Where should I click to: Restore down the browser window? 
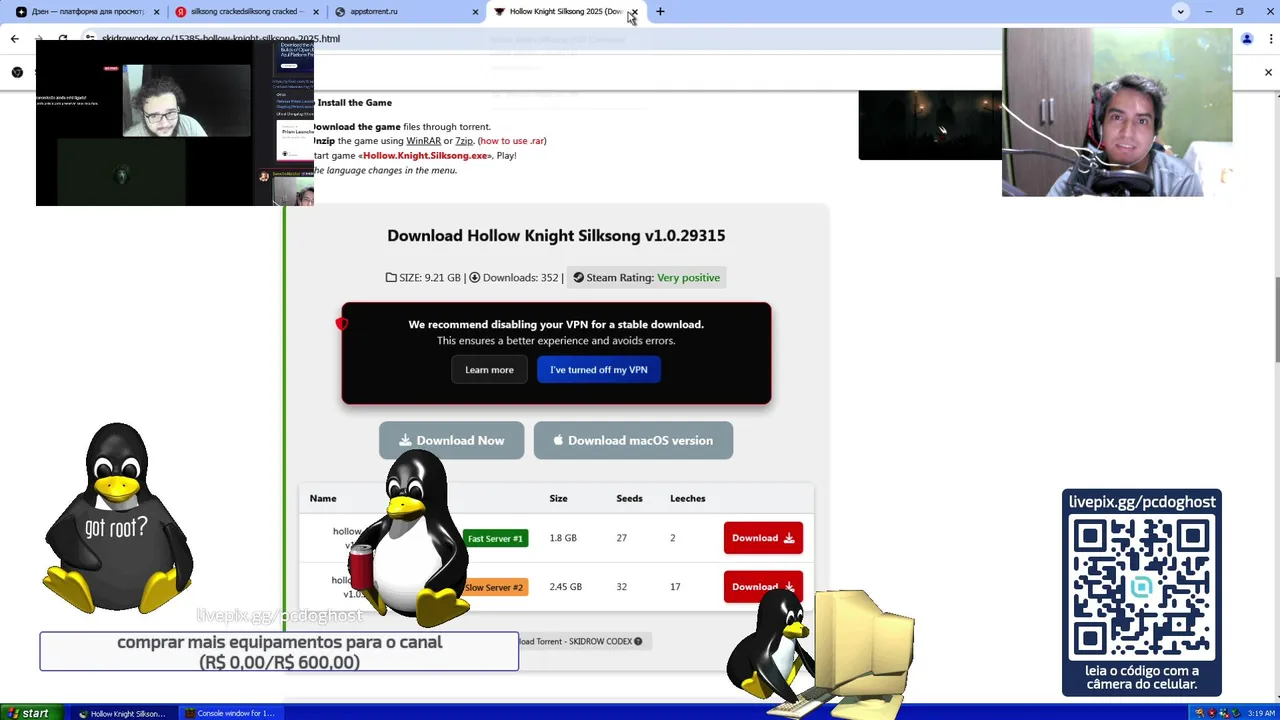click(x=1239, y=12)
